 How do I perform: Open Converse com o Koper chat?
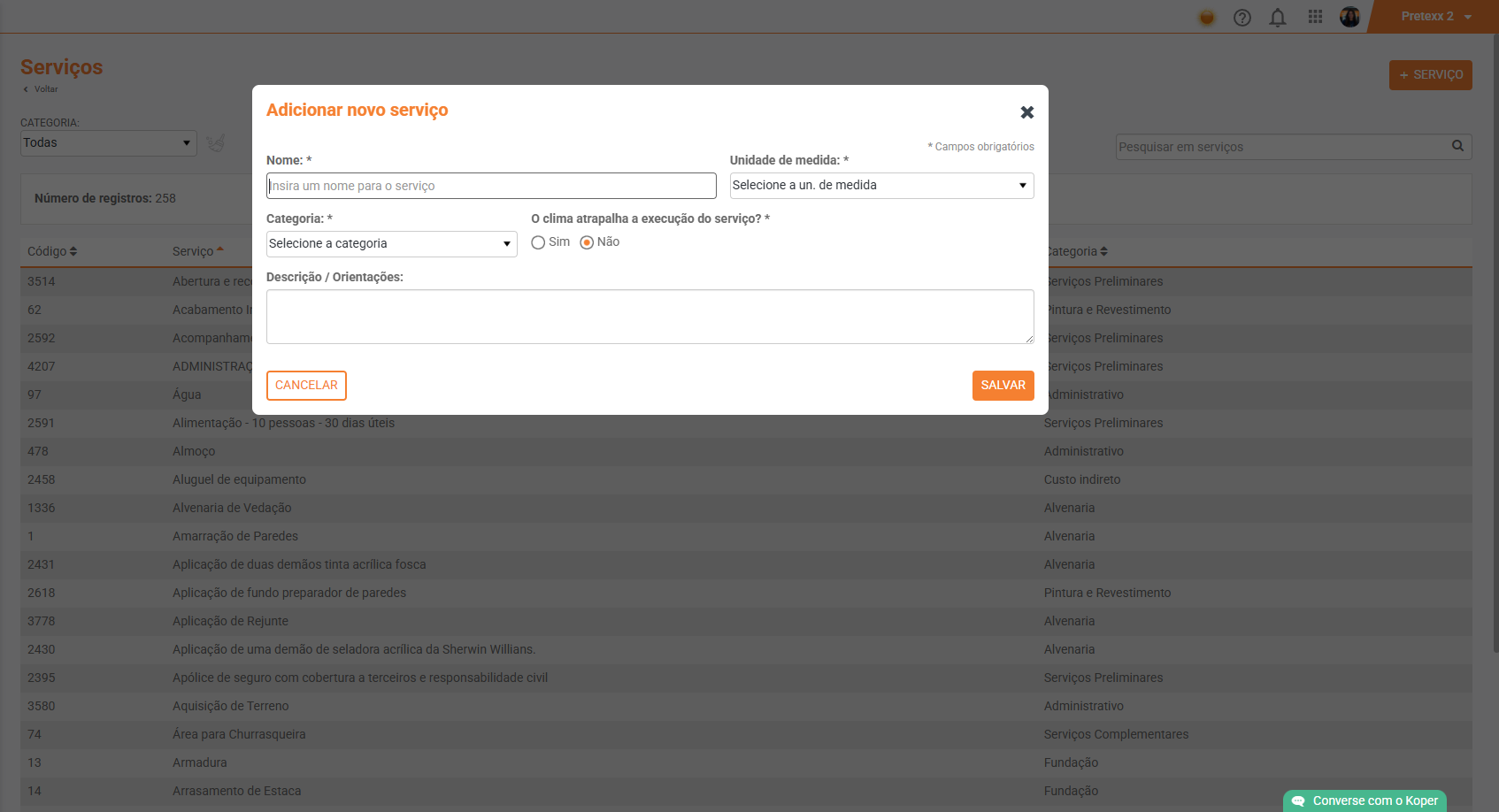coord(1364,801)
